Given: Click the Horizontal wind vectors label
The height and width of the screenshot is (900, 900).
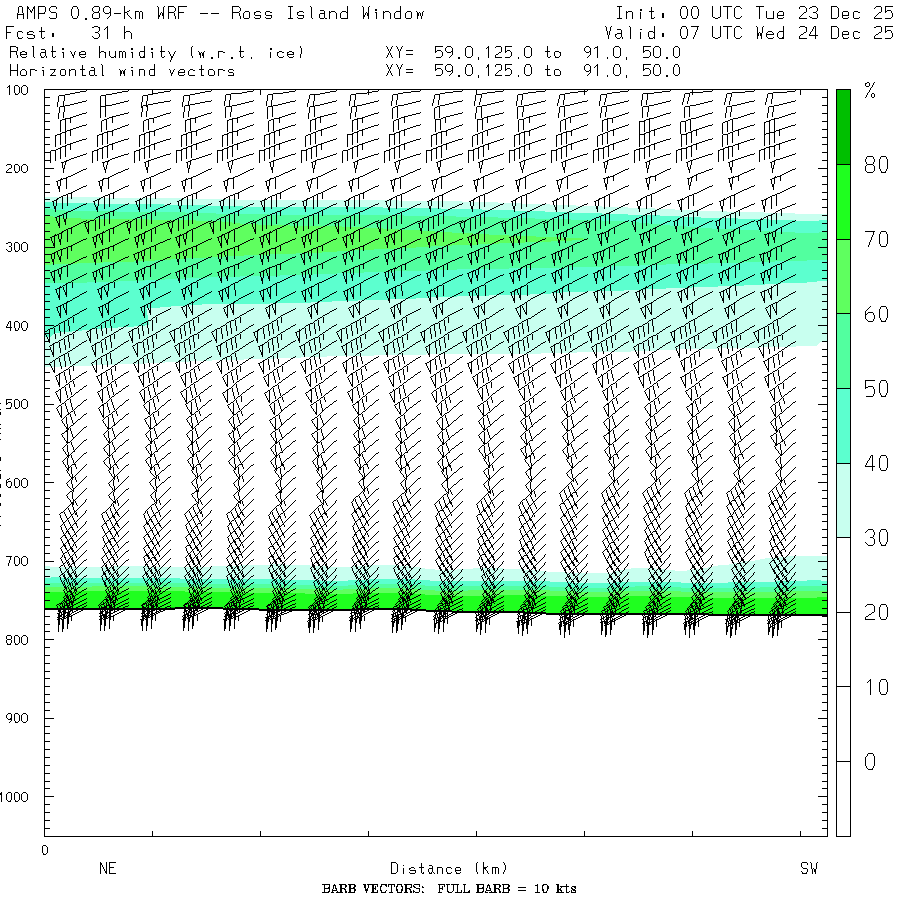Looking at the screenshot, I should pyautogui.click(x=122, y=71).
